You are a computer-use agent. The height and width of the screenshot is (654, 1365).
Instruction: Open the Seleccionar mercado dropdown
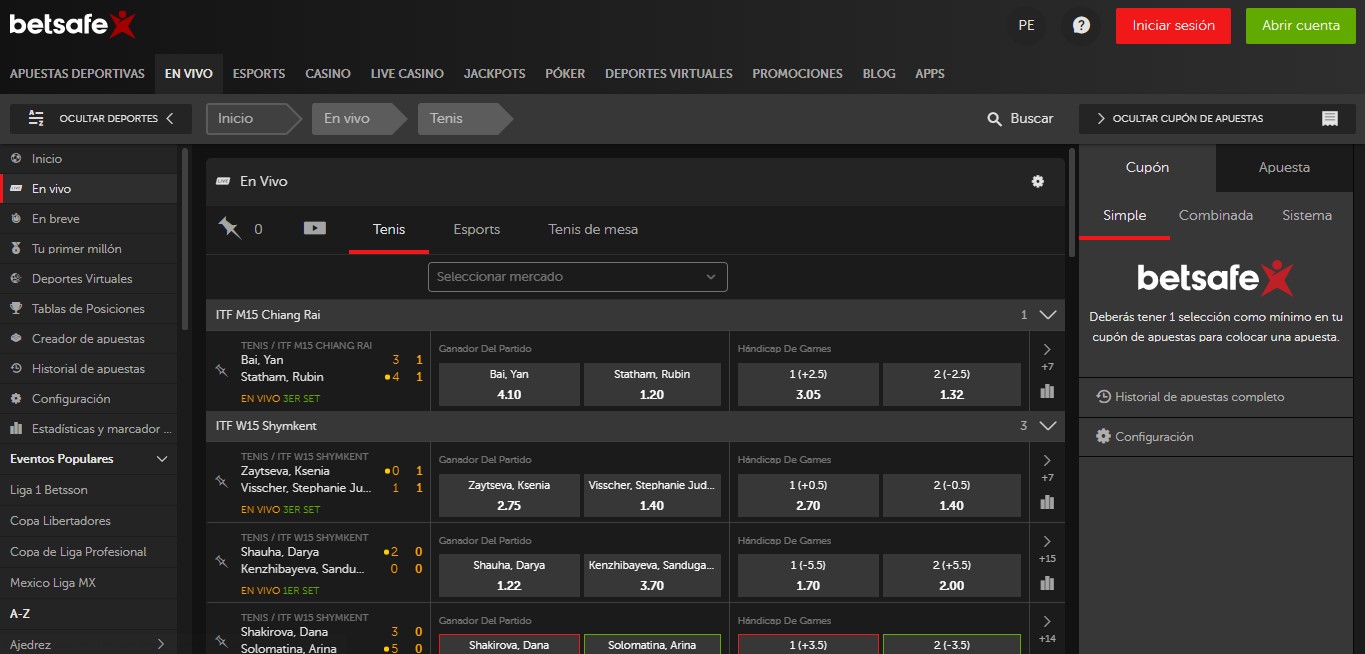[577, 277]
